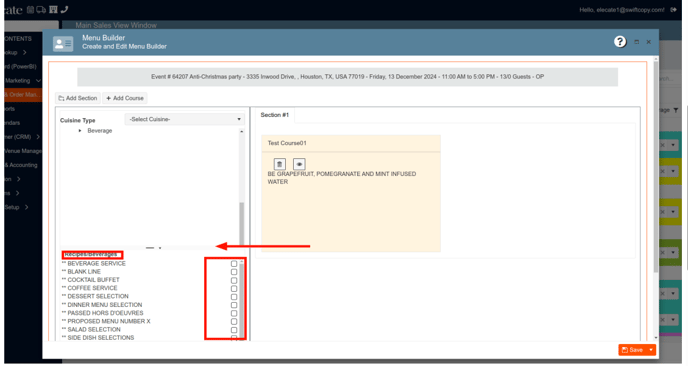Image resolution: width=688 pixels, height=366 pixels.
Task: Click the cuisine tree vertical scrollbar thumb
Action: coord(241,225)
